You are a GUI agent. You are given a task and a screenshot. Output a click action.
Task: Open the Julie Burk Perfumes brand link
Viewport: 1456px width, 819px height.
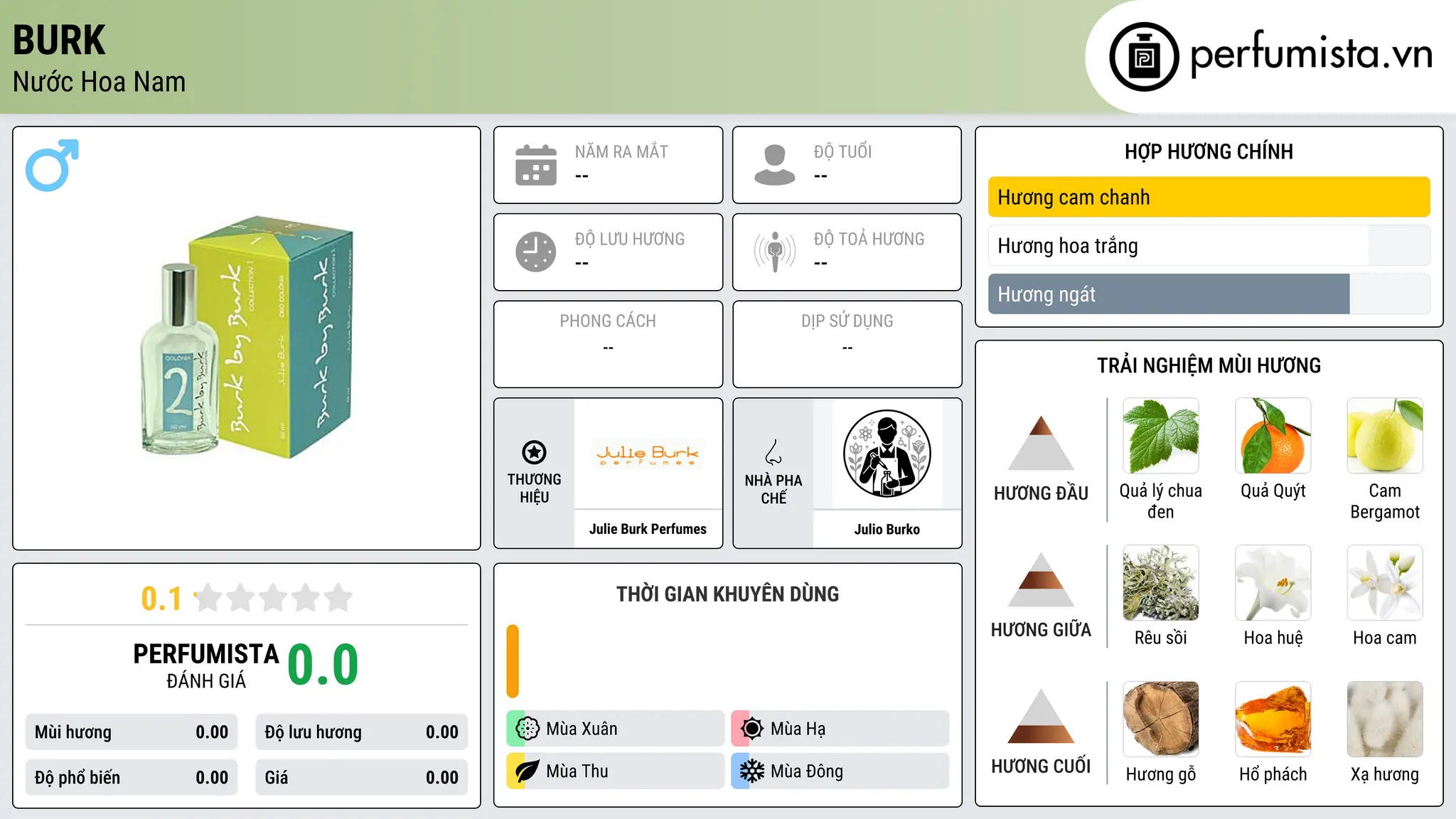[648, 529]
